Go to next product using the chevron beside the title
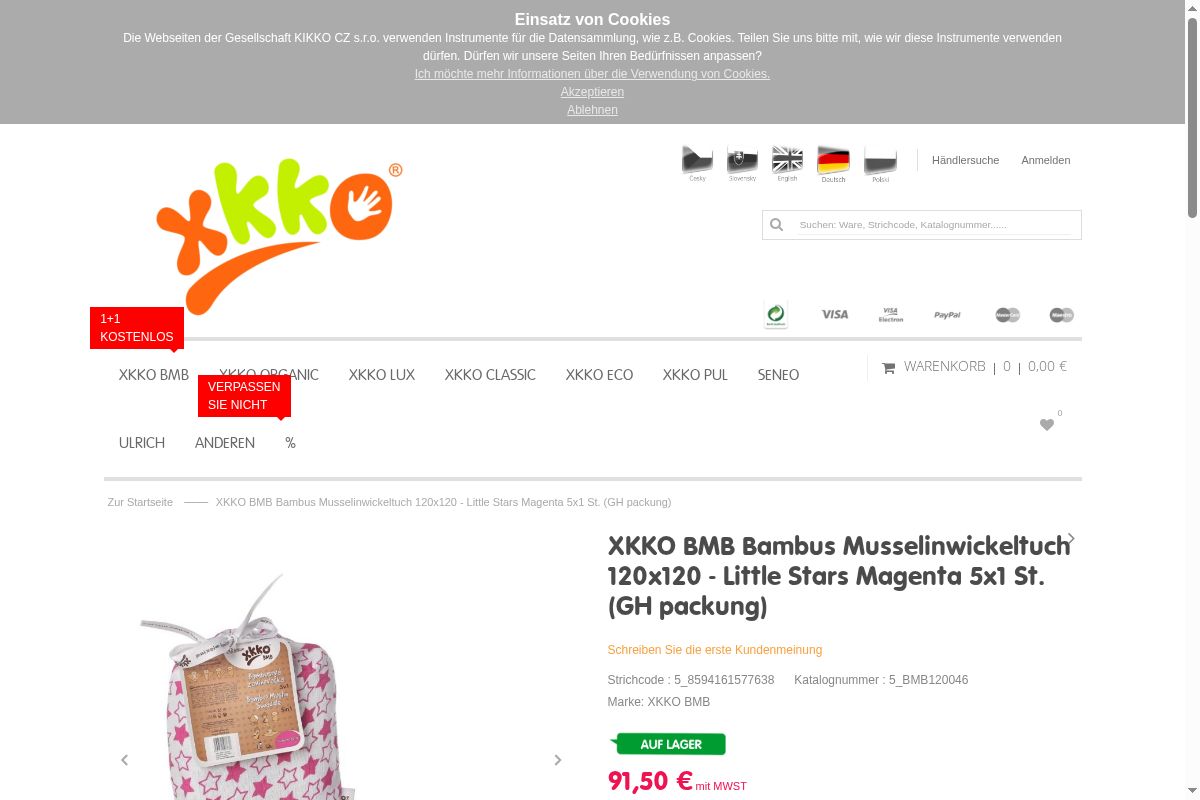Image resolution: width=1200 pixels, height=800 pixels. pyautogui.click(x=1071, y=539)
